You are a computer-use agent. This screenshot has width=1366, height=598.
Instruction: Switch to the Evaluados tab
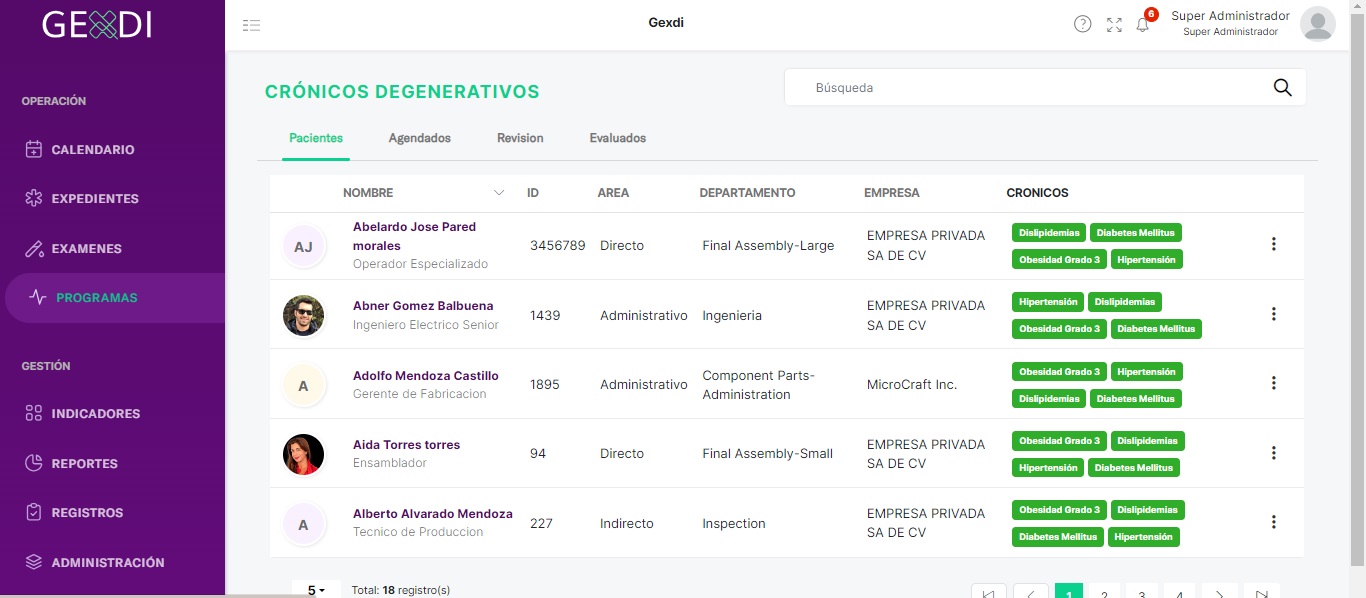point(618,138)
